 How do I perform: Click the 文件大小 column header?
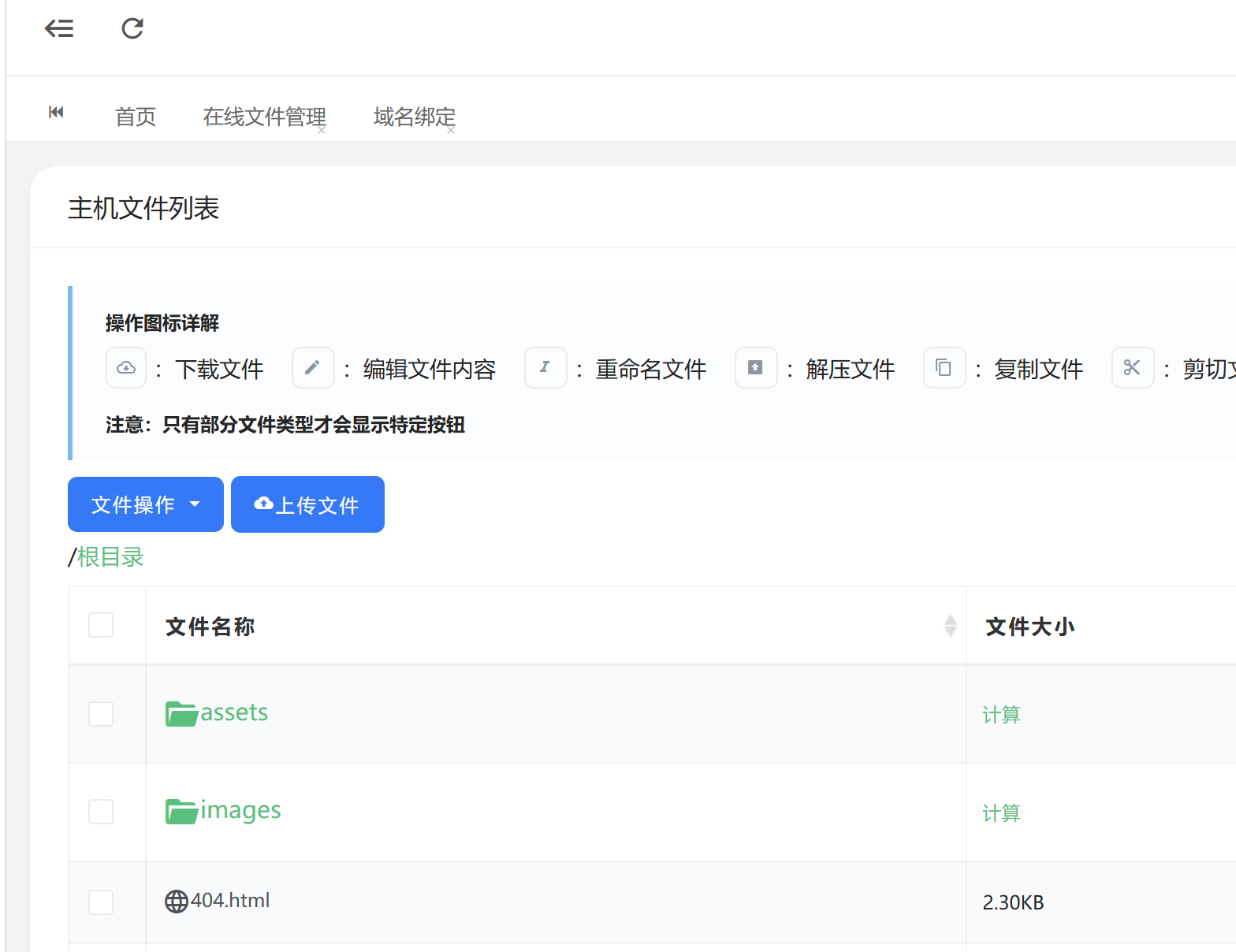tap(1030, 627)
